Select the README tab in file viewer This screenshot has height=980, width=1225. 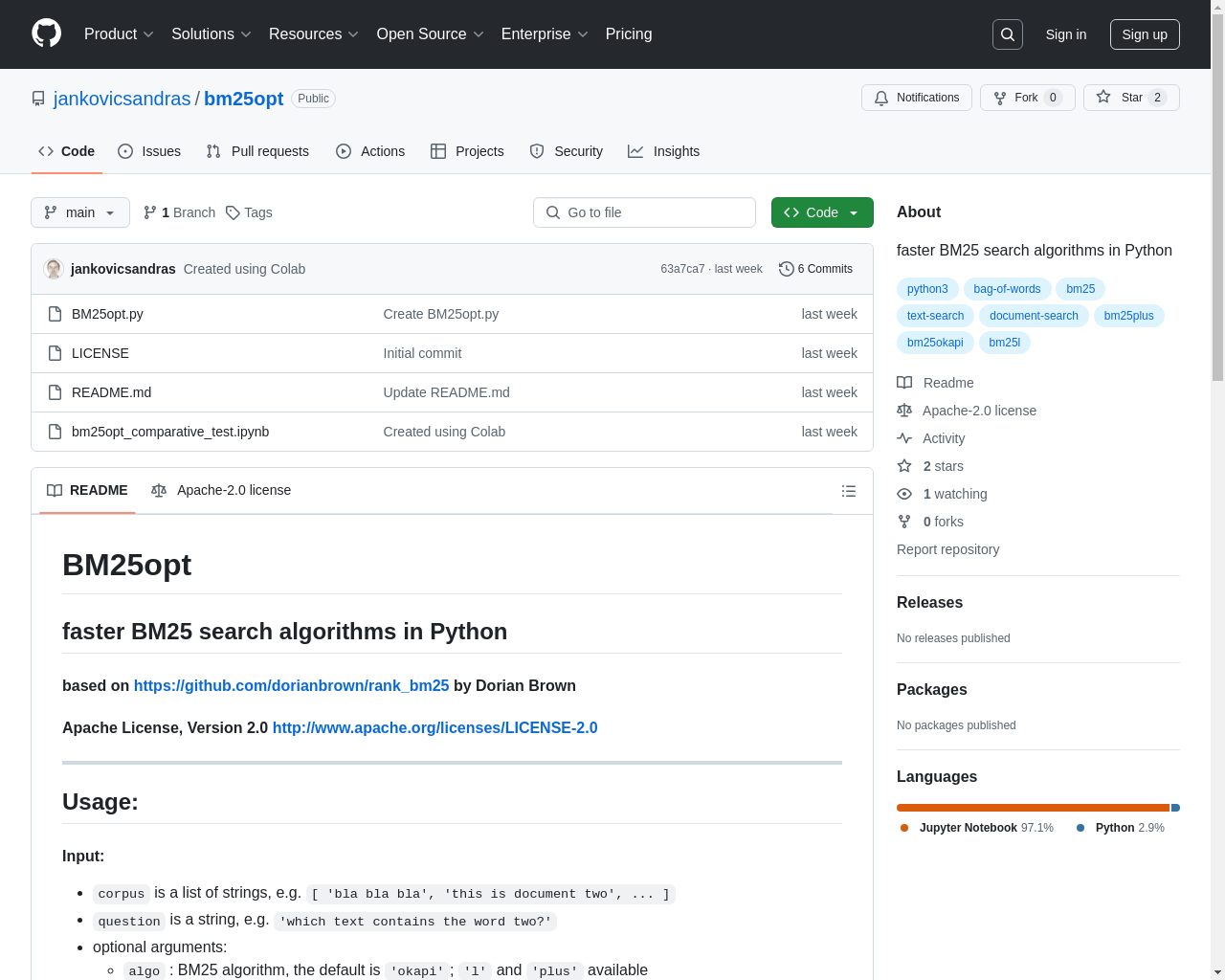[87, 490]
